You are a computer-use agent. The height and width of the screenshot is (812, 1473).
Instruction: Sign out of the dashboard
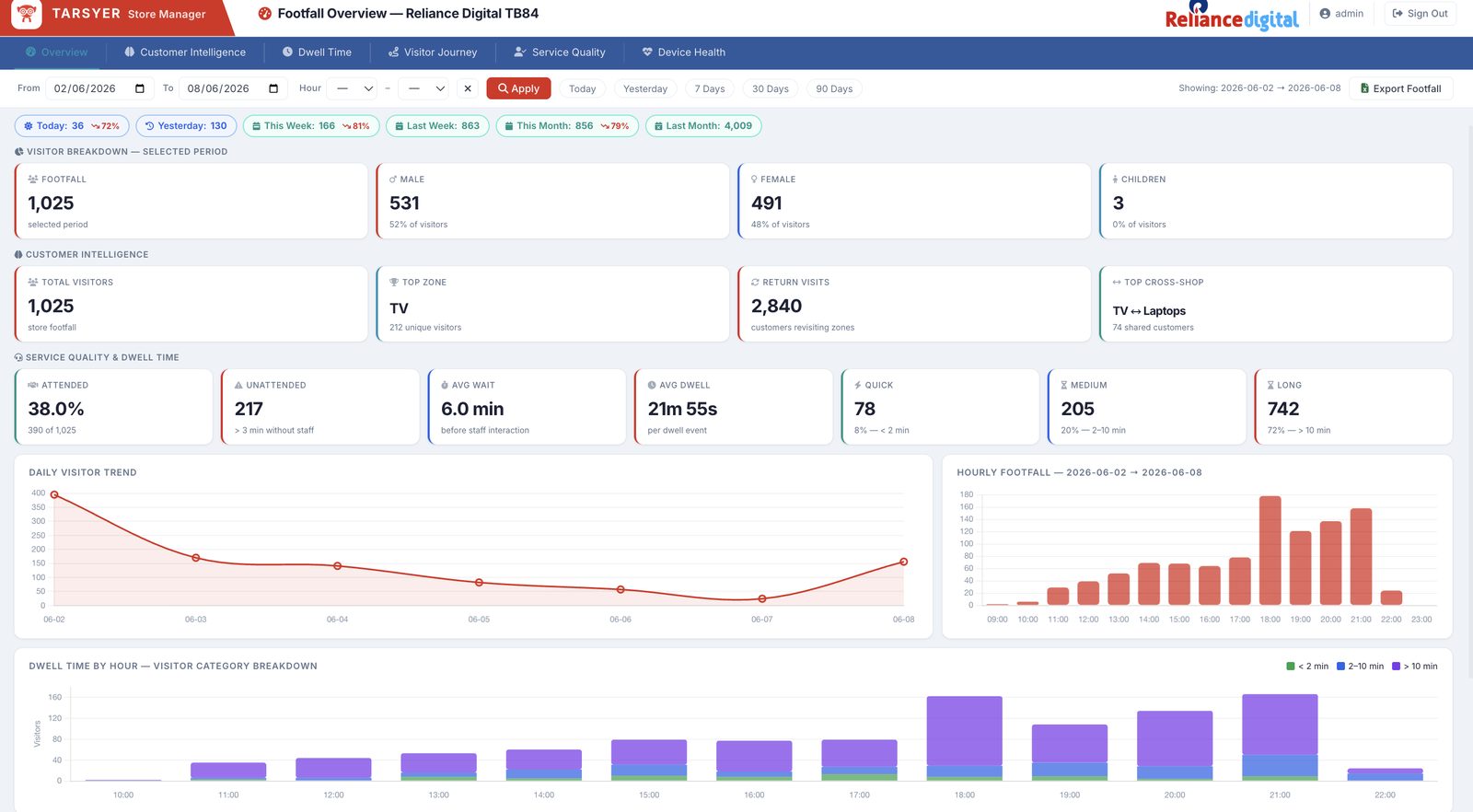pyautogui.click(x=1420, y=14)
